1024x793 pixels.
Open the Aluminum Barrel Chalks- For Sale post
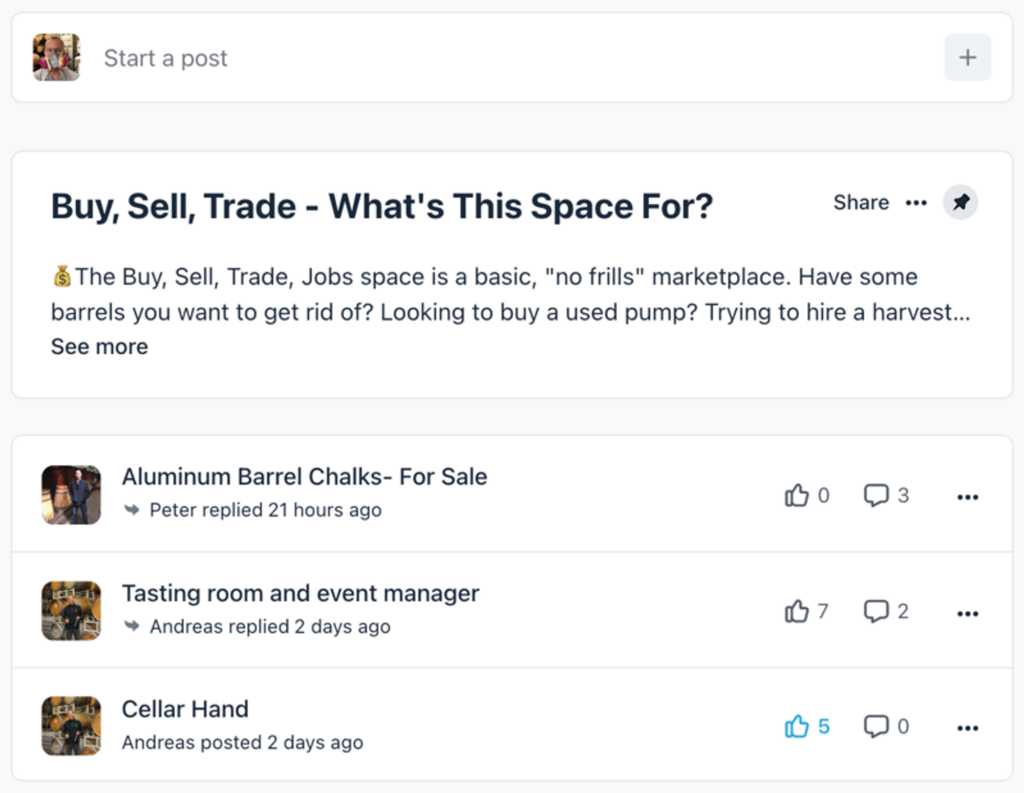(x=304, y=477)
